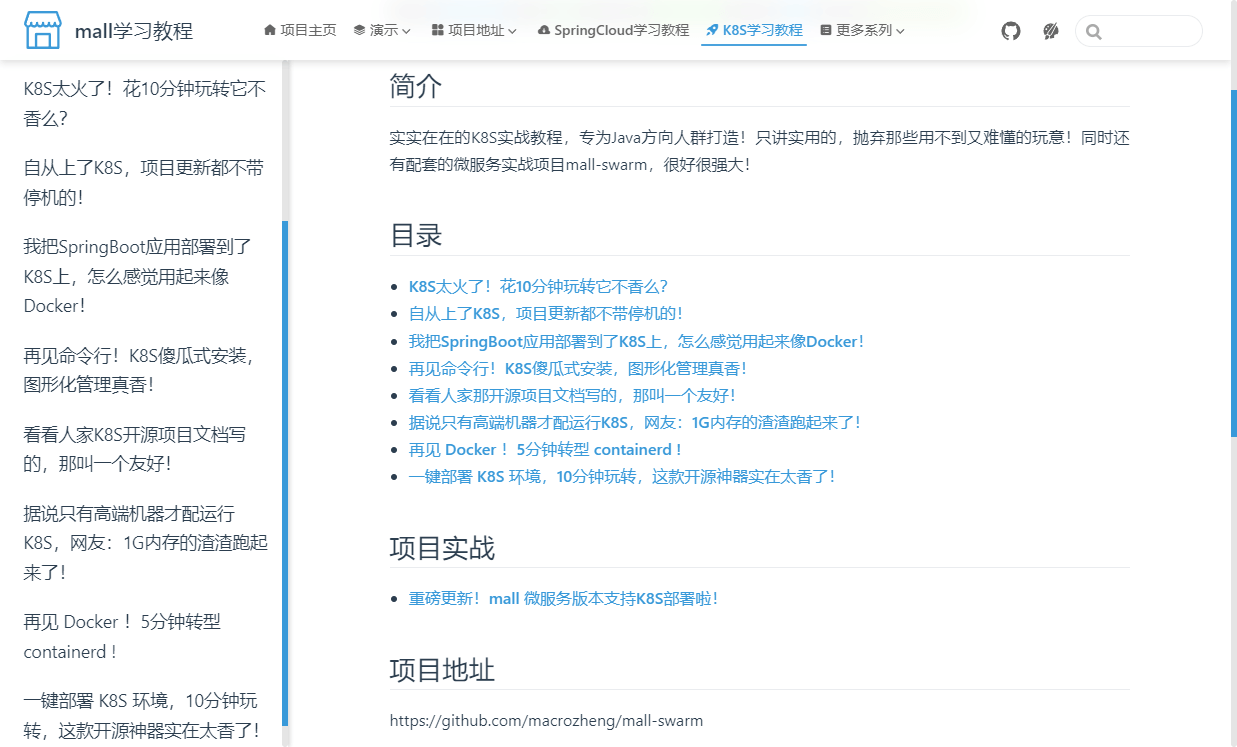This screenshot has width=1237, height=747.
Task: Open link 看看人家那开源项目文档写的 in 目录
Action: (x=573, y=395)
